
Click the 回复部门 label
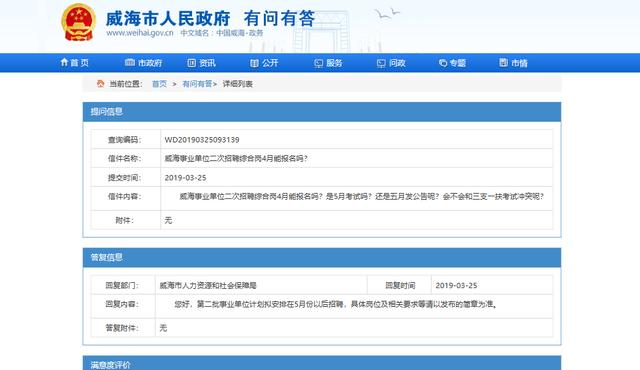point(122,286)
